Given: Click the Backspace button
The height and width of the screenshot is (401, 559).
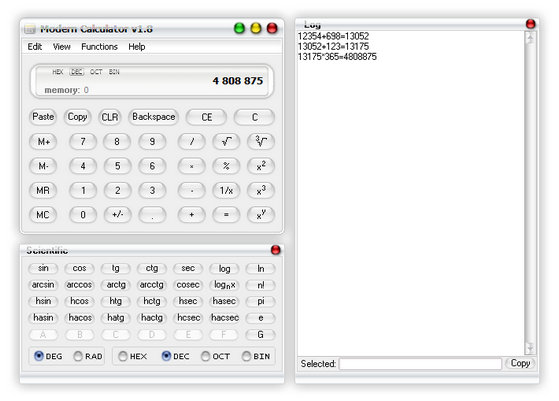Looking at the screenshot, I should tap(154, 117).
